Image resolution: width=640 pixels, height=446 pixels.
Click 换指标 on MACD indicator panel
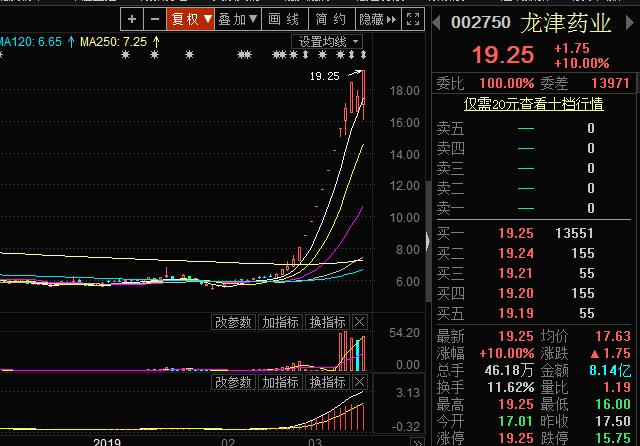(328, 382)
